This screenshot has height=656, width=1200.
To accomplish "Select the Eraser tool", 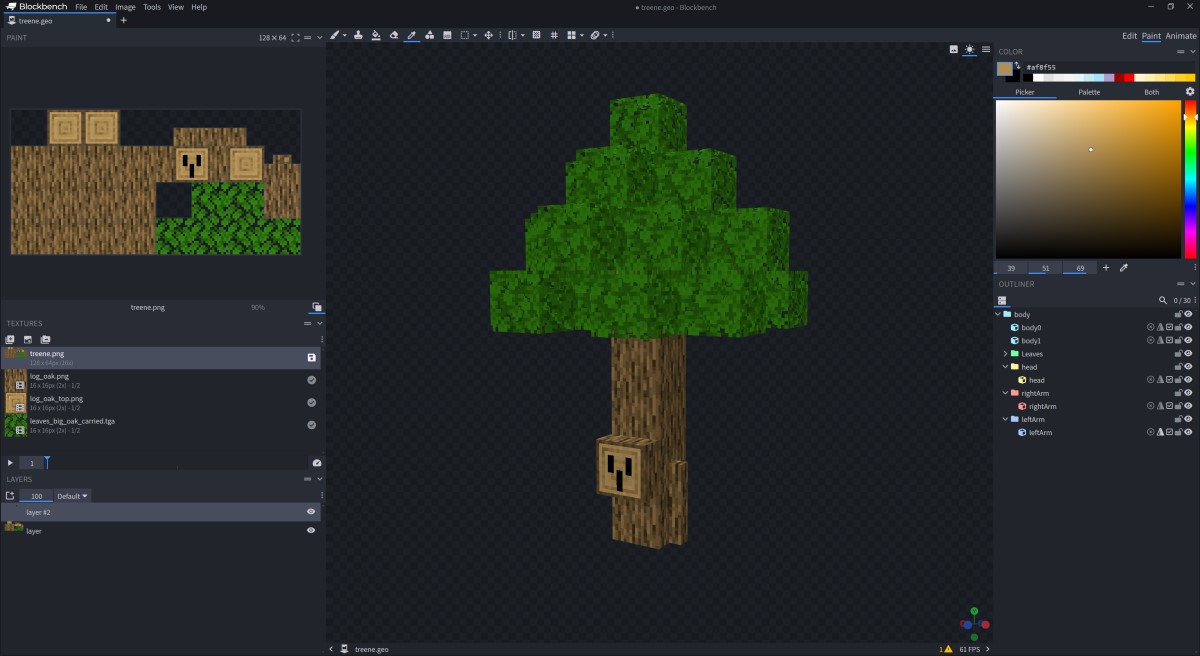I will pos(394,35).
